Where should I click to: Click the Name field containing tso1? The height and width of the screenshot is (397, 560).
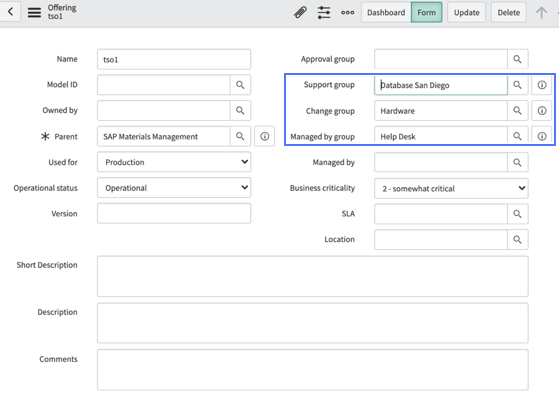174,59
